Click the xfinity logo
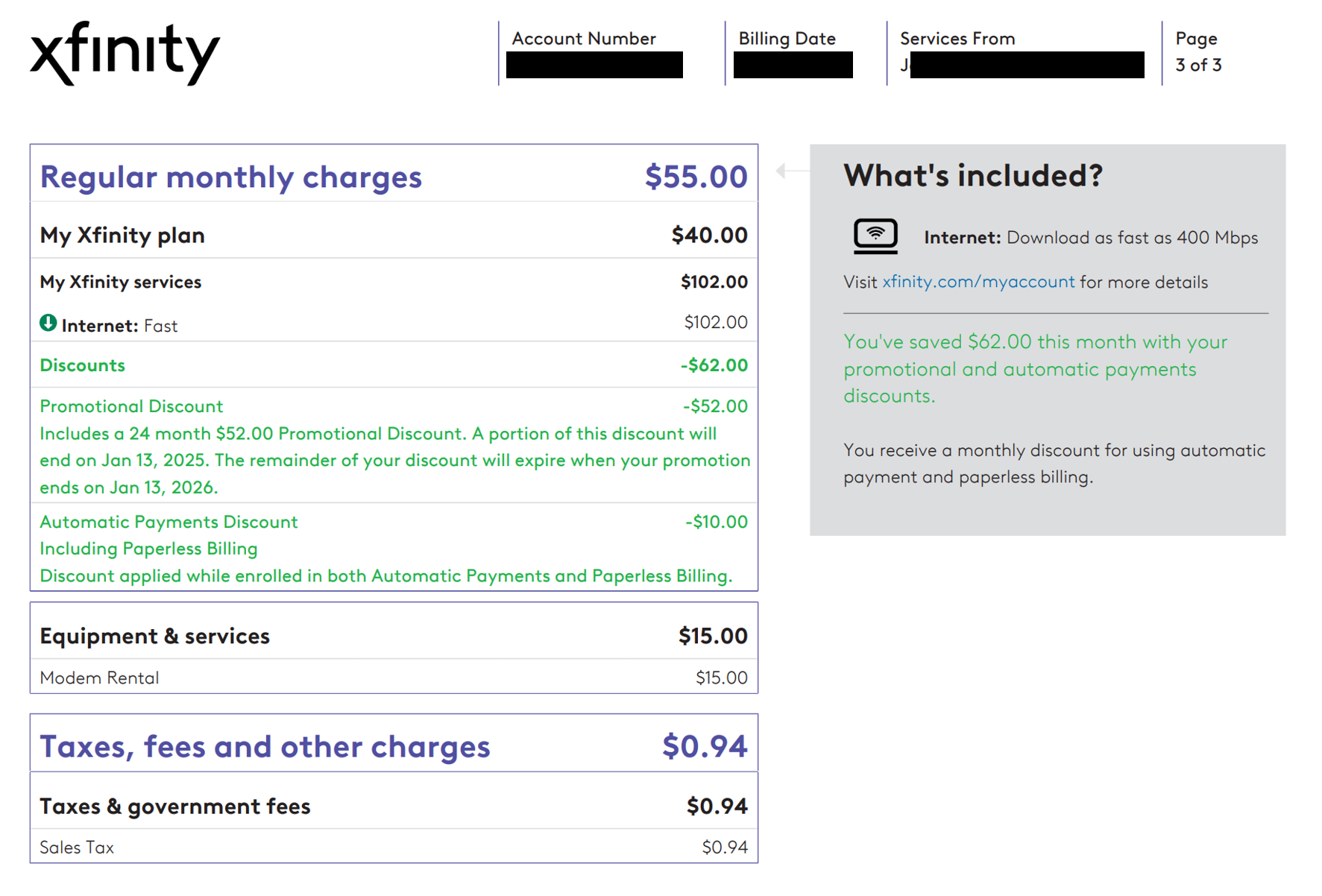The height and width of the screenshot is (896, 1322). tap(125, 53)
